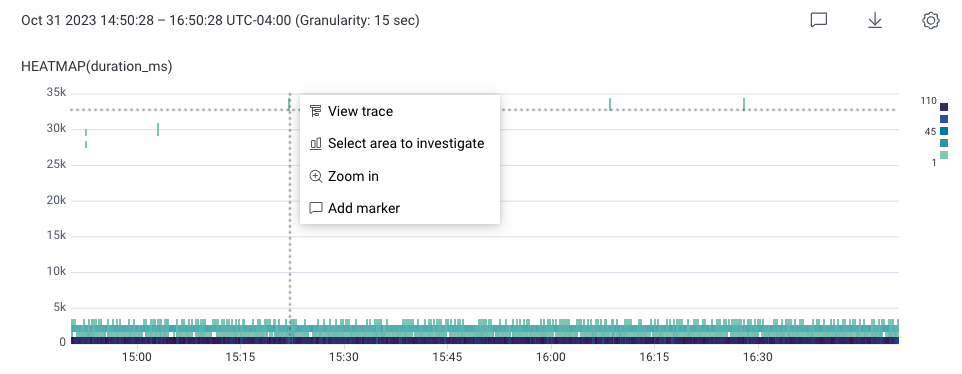962x374 pixels.
Task: Click the 30k y-axis label
Action: pyautogui.click(x=56, y=128)
